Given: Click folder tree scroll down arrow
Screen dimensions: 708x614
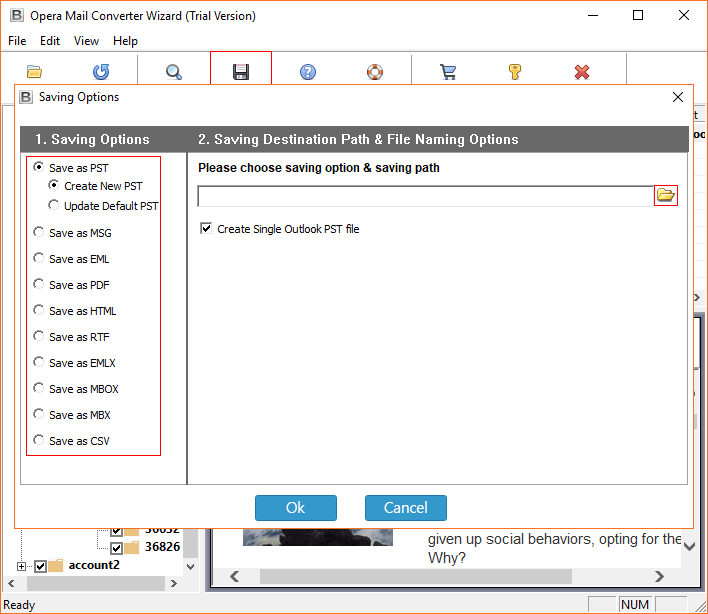Looking at the screenshot, I should 191,567.
